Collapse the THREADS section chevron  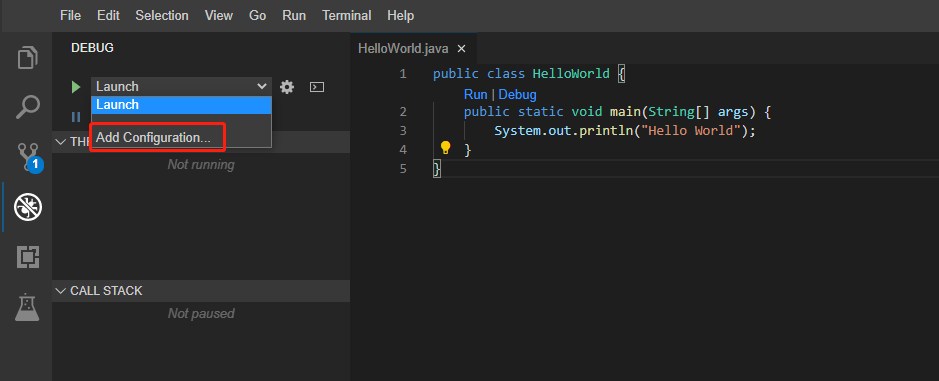[x=60, y=141]
